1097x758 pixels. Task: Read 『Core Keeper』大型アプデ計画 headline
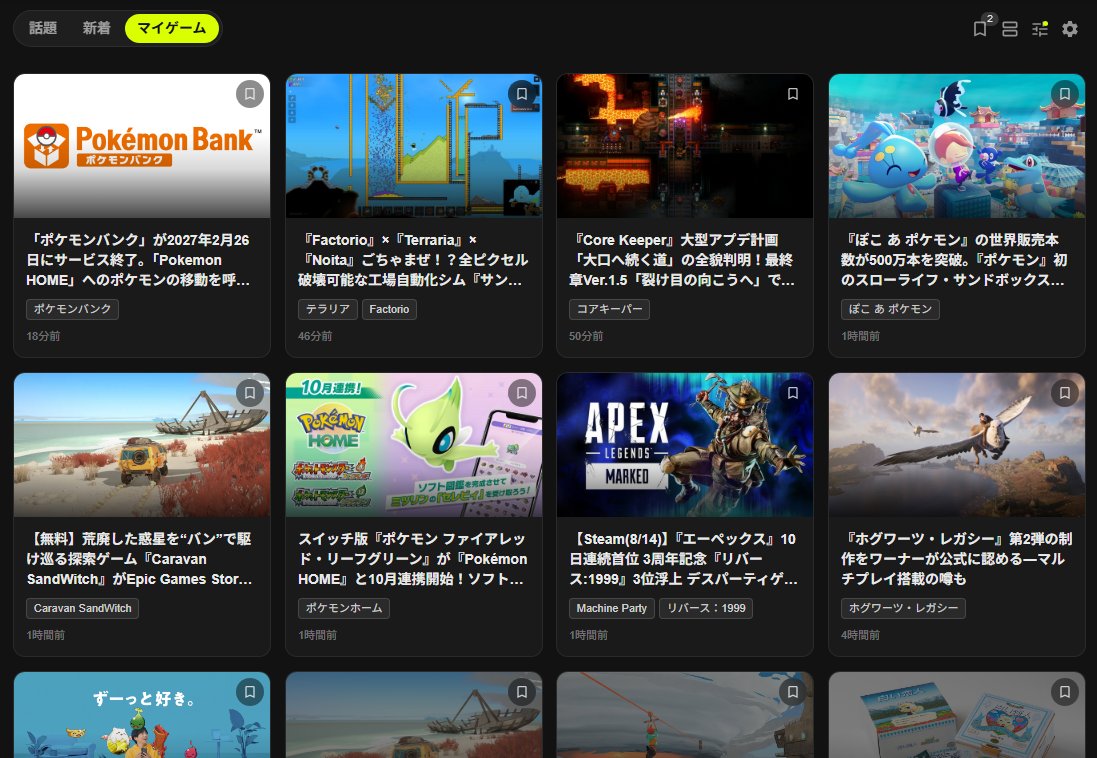(682, 260)
